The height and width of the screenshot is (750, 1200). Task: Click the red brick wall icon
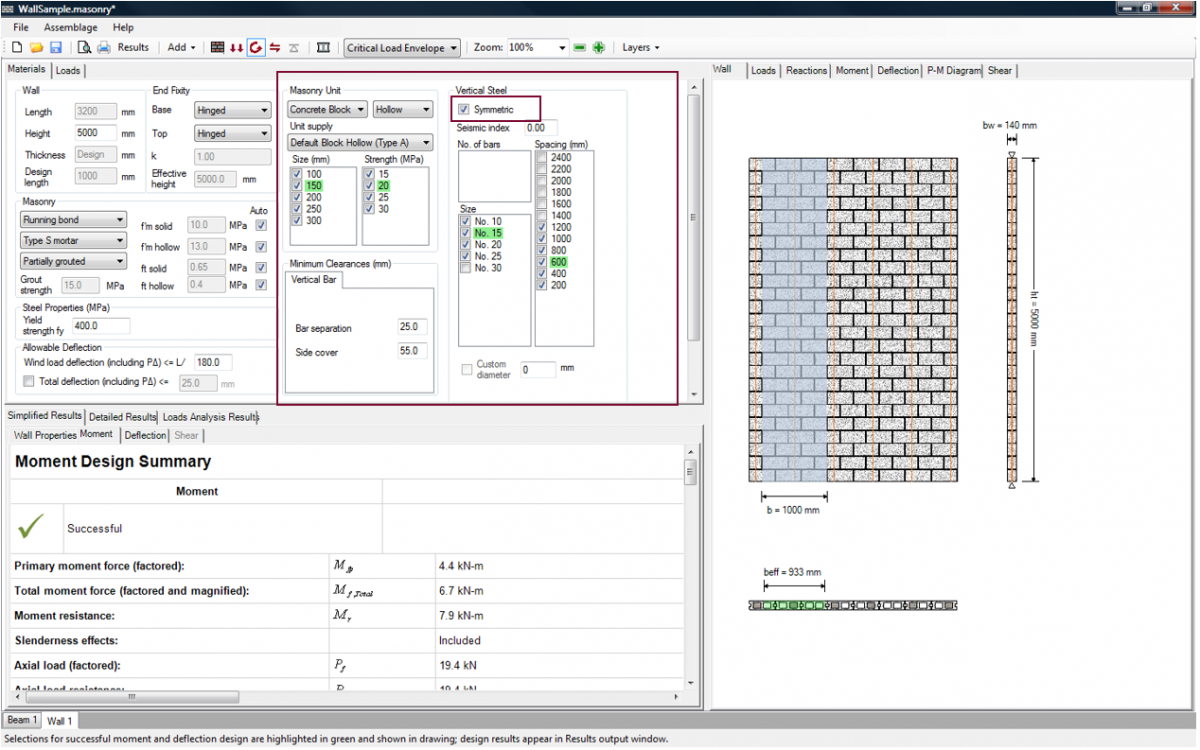click(x=217, y=47)
